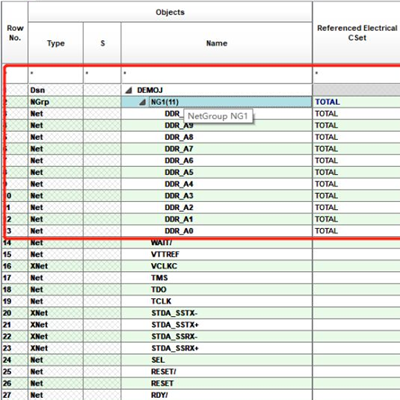
Task: Select net RESET in row 26
Action: 217,384
